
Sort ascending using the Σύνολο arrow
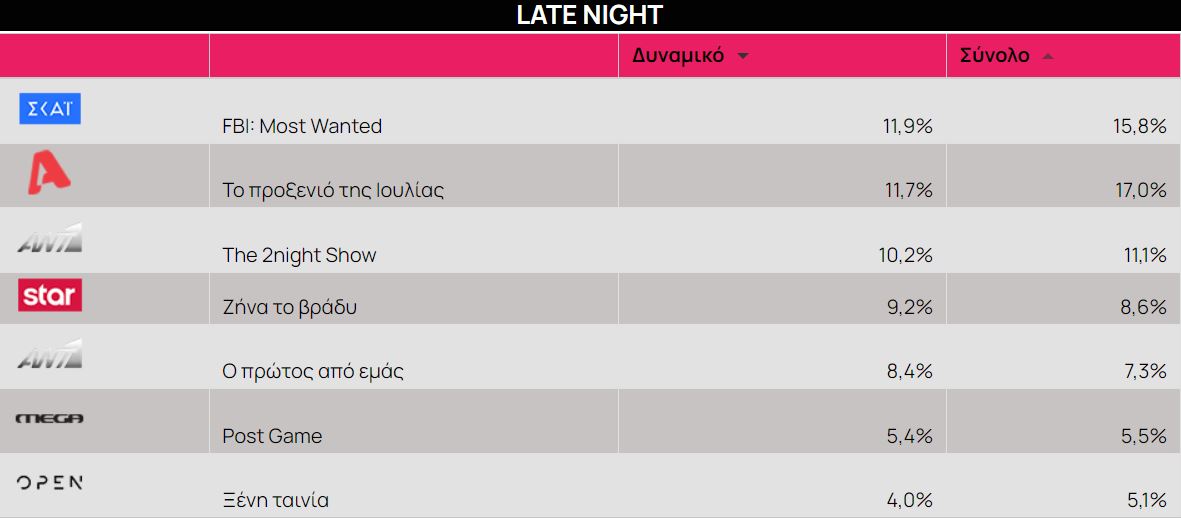(1048, 56)
